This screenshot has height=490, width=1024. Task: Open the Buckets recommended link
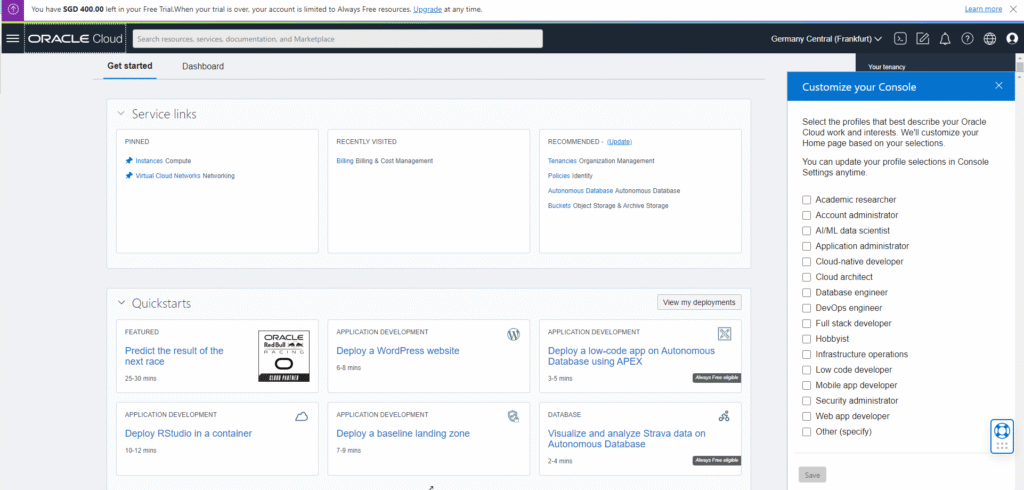pyautogui.click(x=560, y=206)
